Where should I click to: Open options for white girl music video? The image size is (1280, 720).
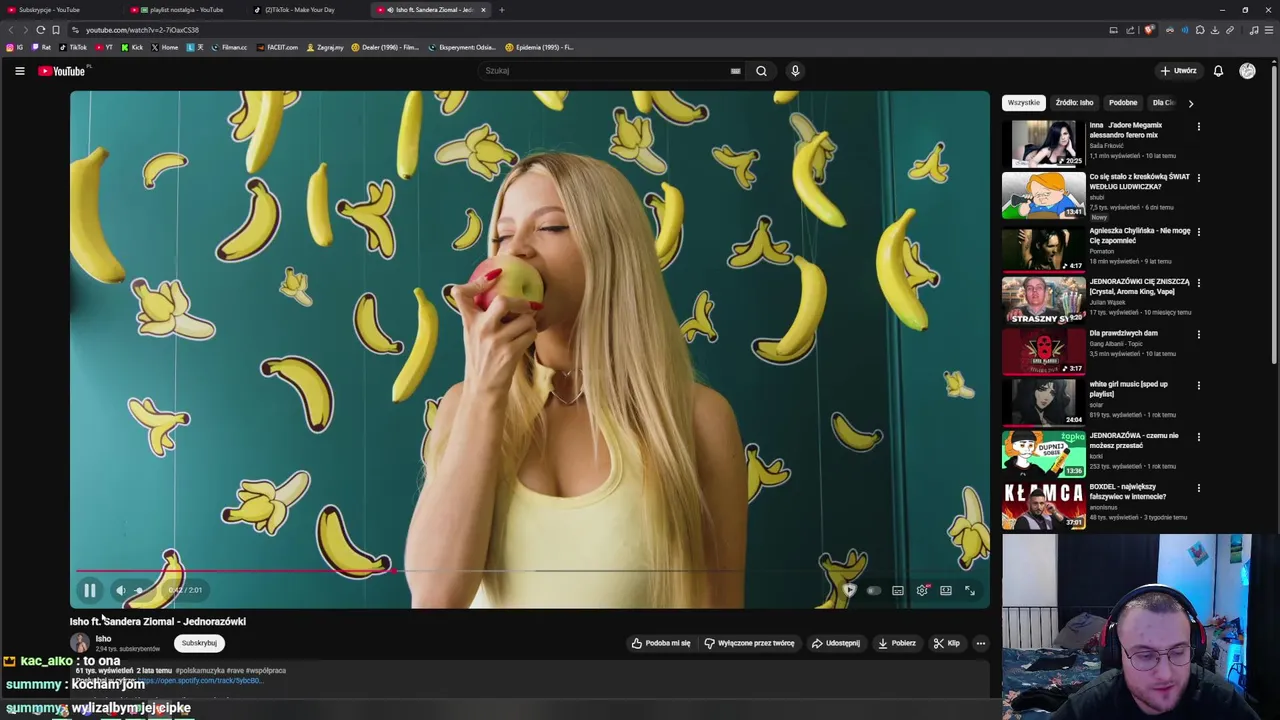[1198, 385]
